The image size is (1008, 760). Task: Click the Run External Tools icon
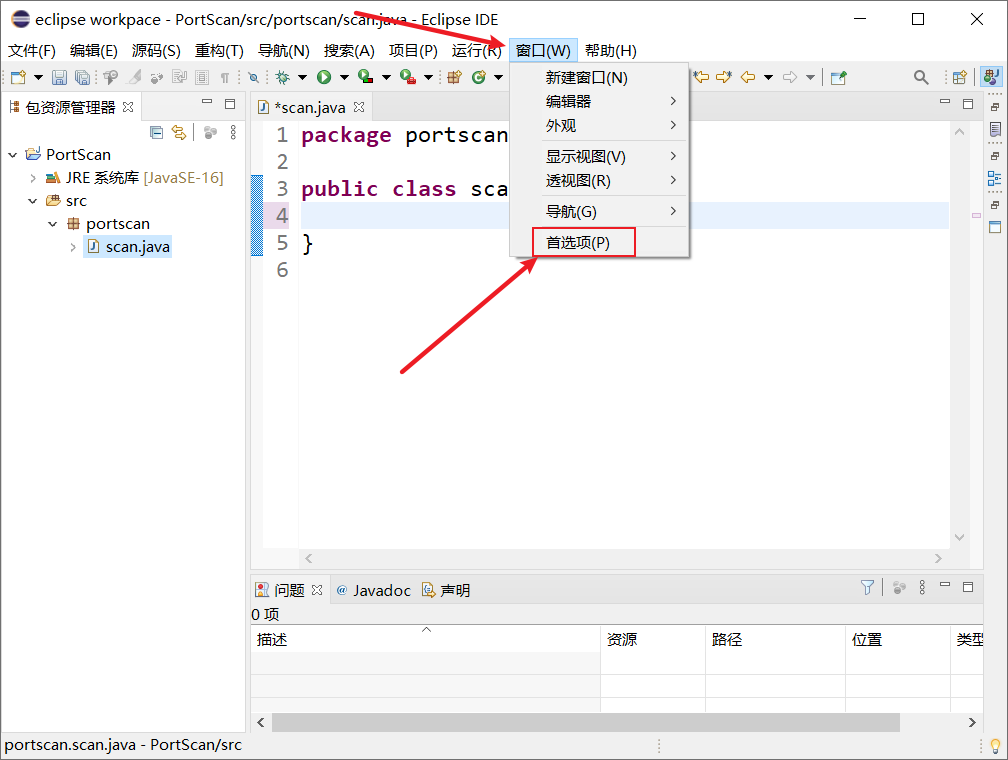[408, 77]
